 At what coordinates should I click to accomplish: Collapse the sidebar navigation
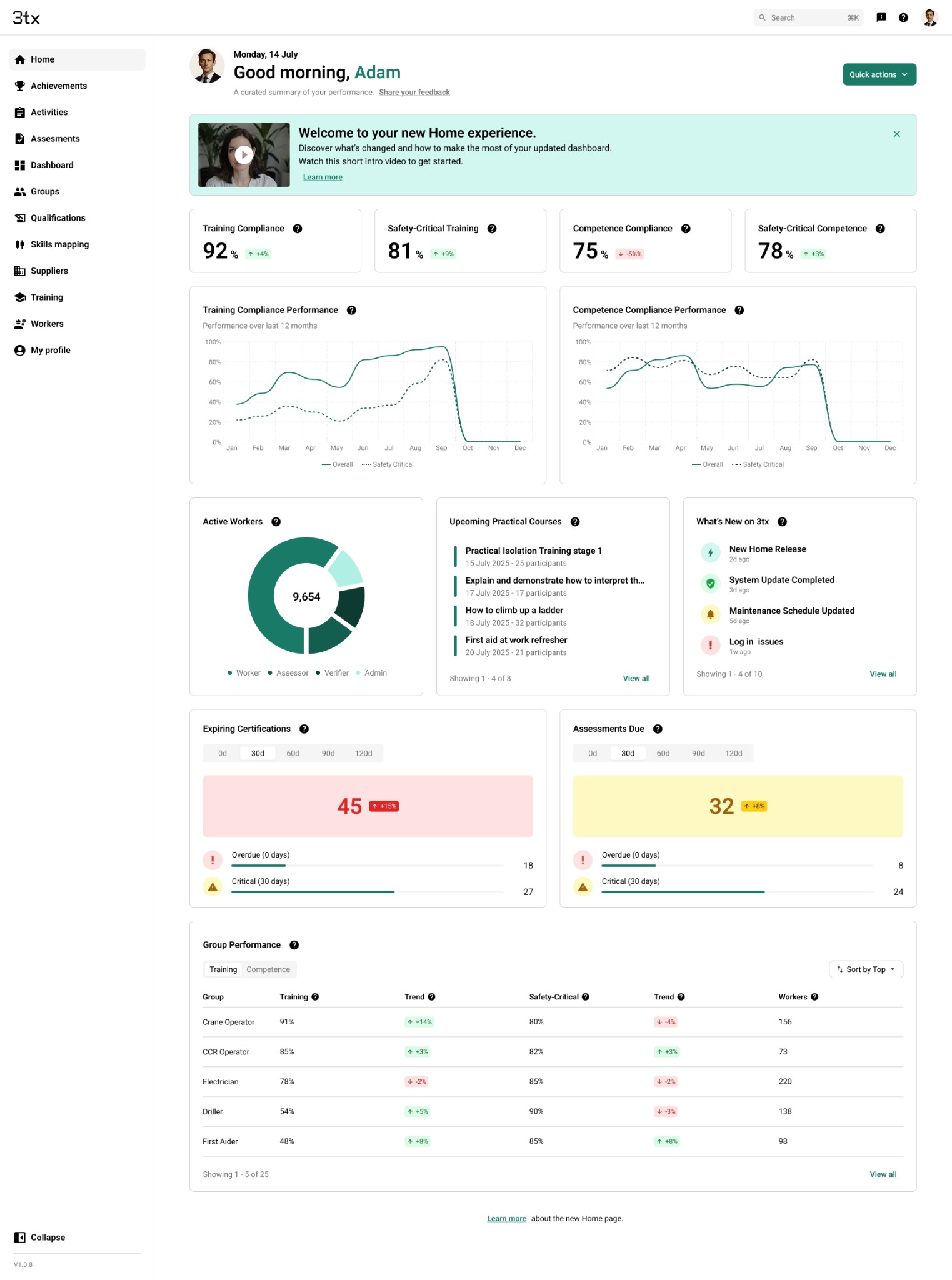coord(40,1237)
